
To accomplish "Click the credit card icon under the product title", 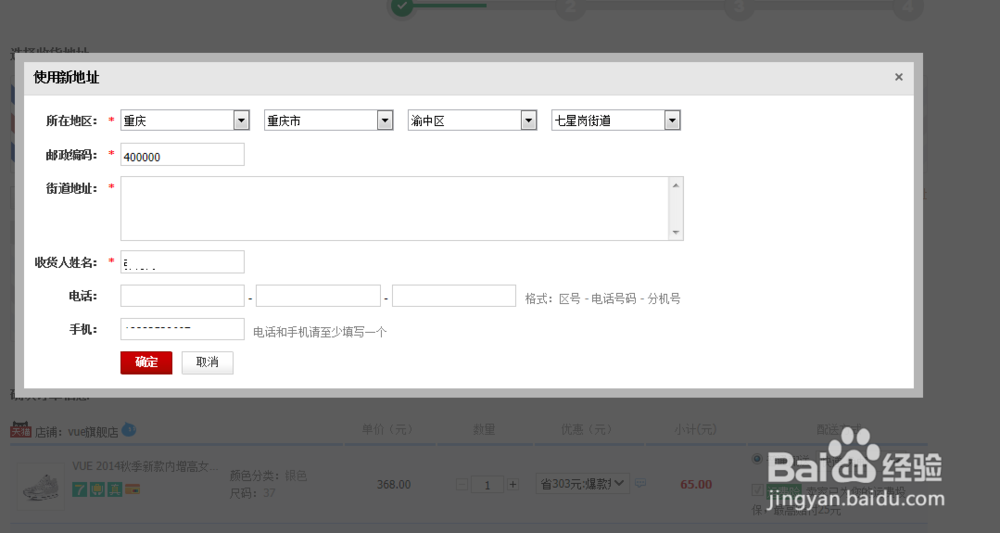I will (133, 490).
